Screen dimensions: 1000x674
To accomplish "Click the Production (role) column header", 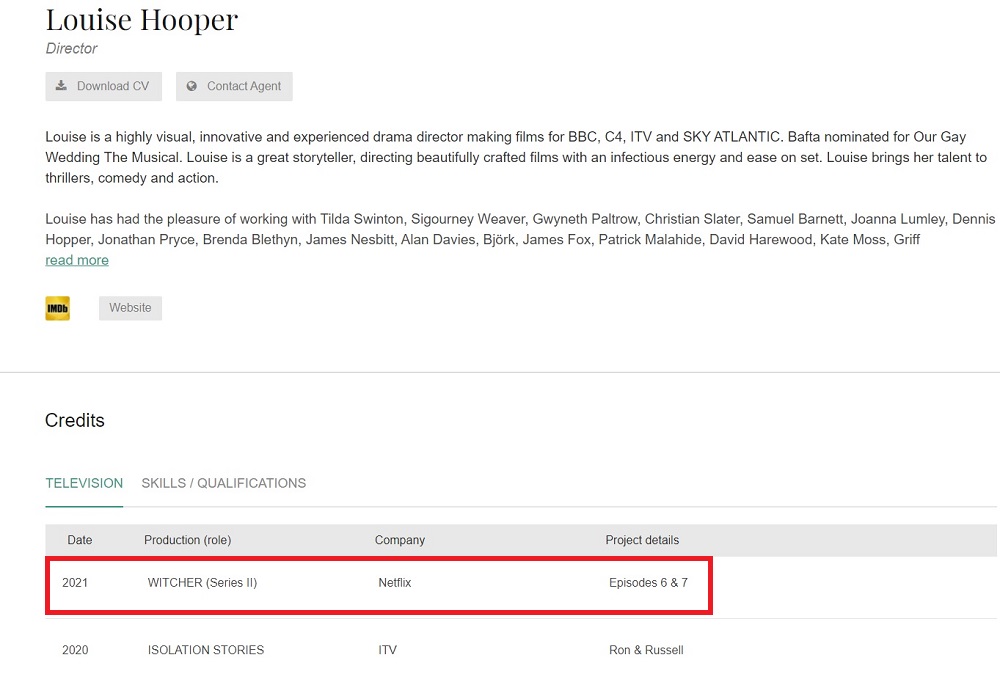I will tap(188, 540).
